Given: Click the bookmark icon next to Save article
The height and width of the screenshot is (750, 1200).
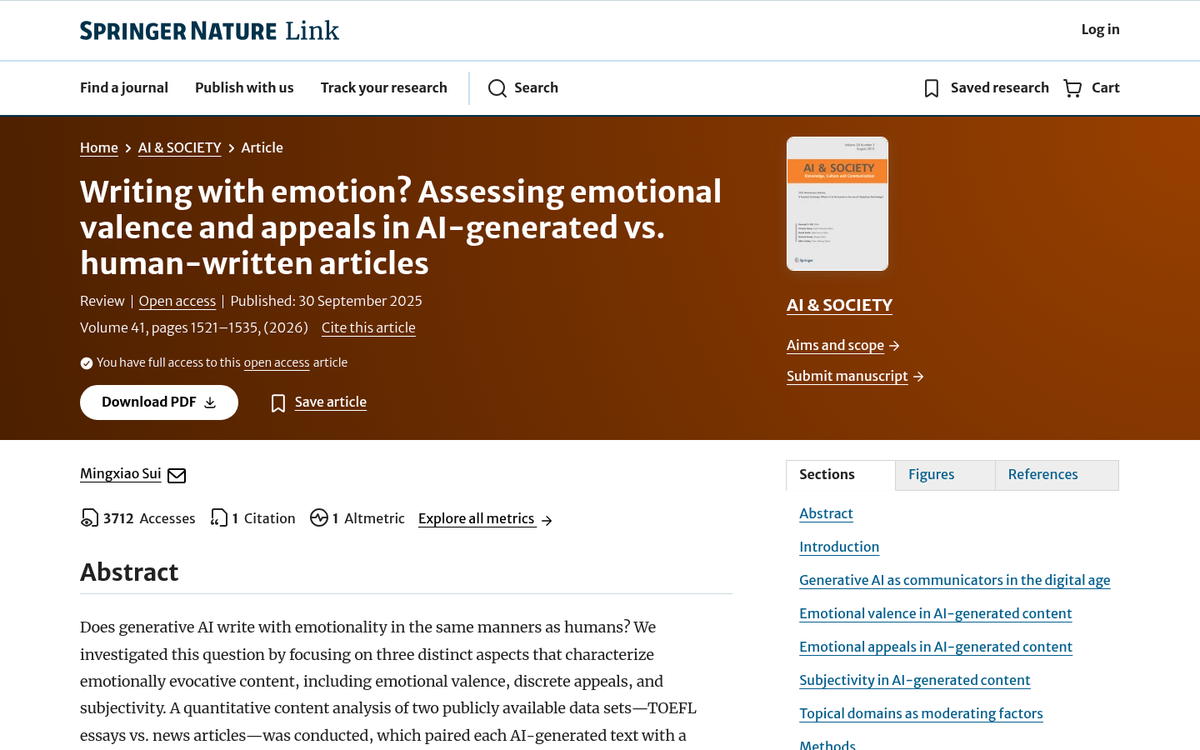Looking at the screenshot, I should point(278,402).
